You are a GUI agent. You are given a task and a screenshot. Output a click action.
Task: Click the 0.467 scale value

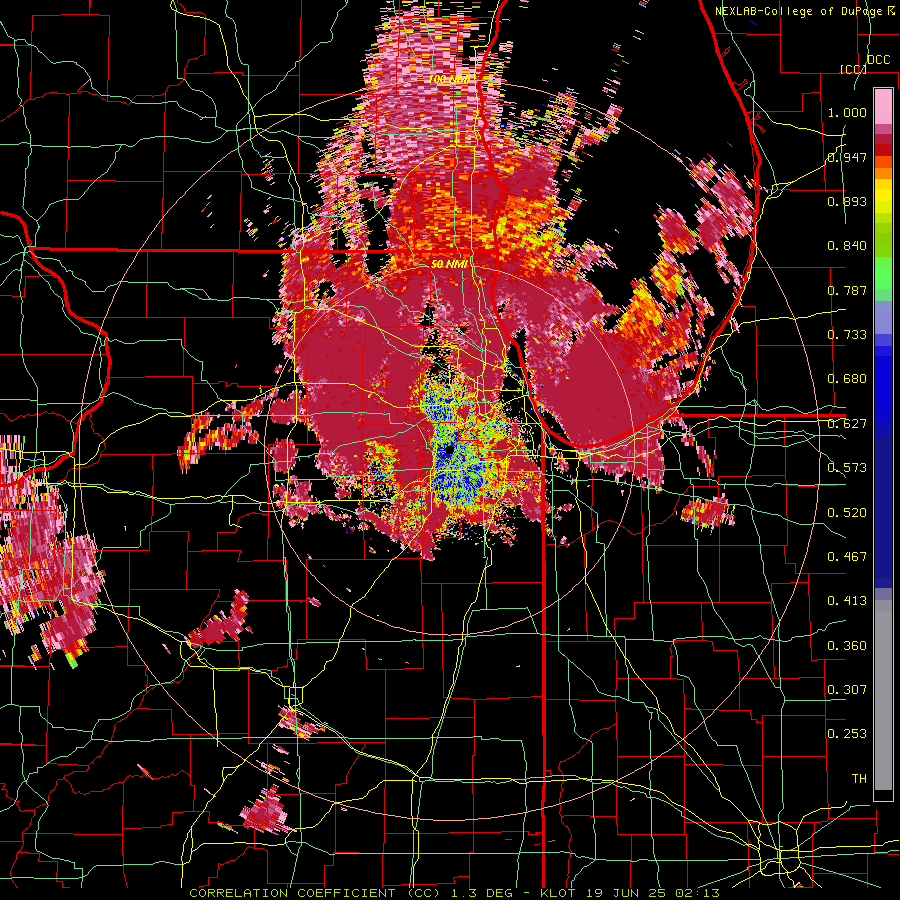847,557
